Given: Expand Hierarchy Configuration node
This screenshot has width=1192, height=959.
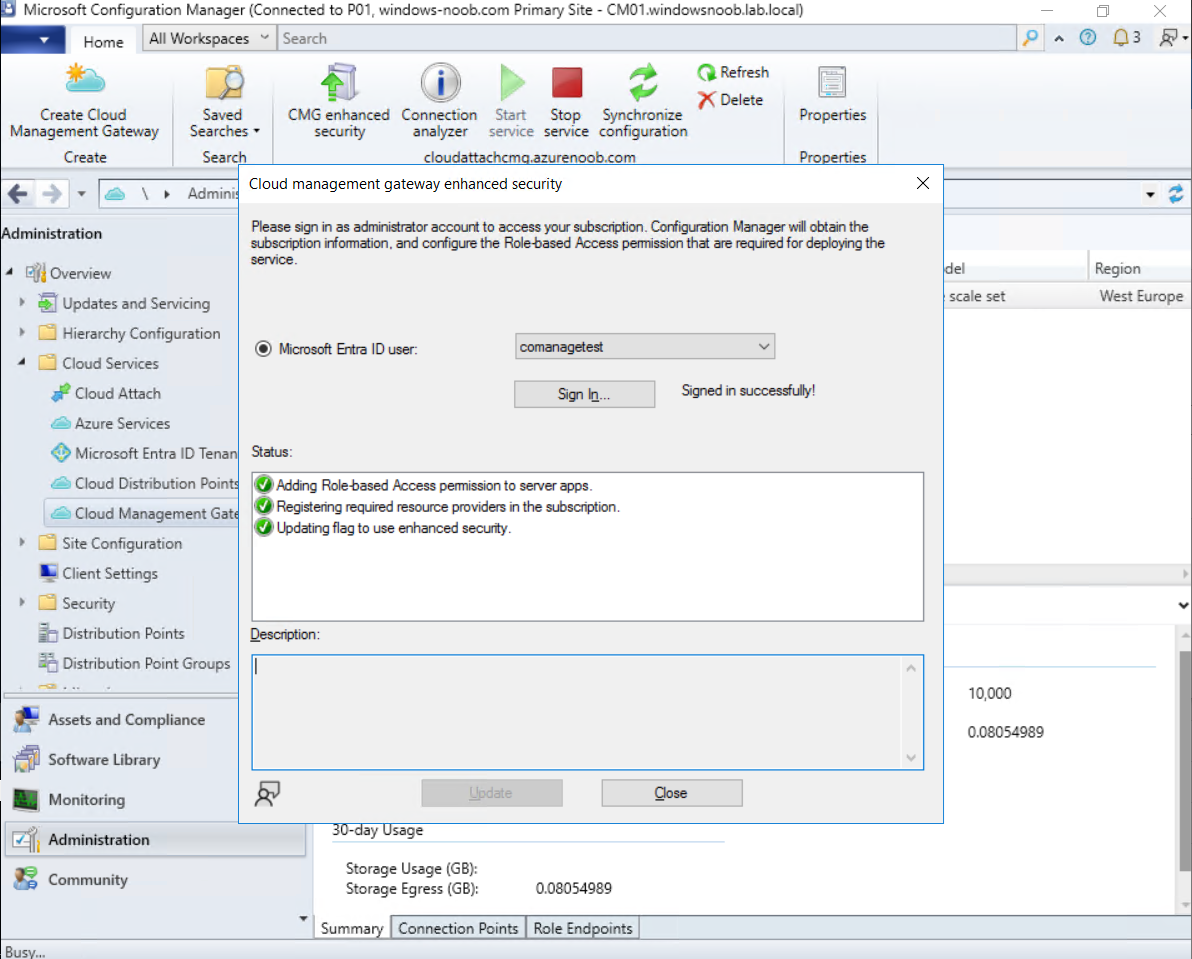Looking at the screenshot, I should tap(22, 332).
